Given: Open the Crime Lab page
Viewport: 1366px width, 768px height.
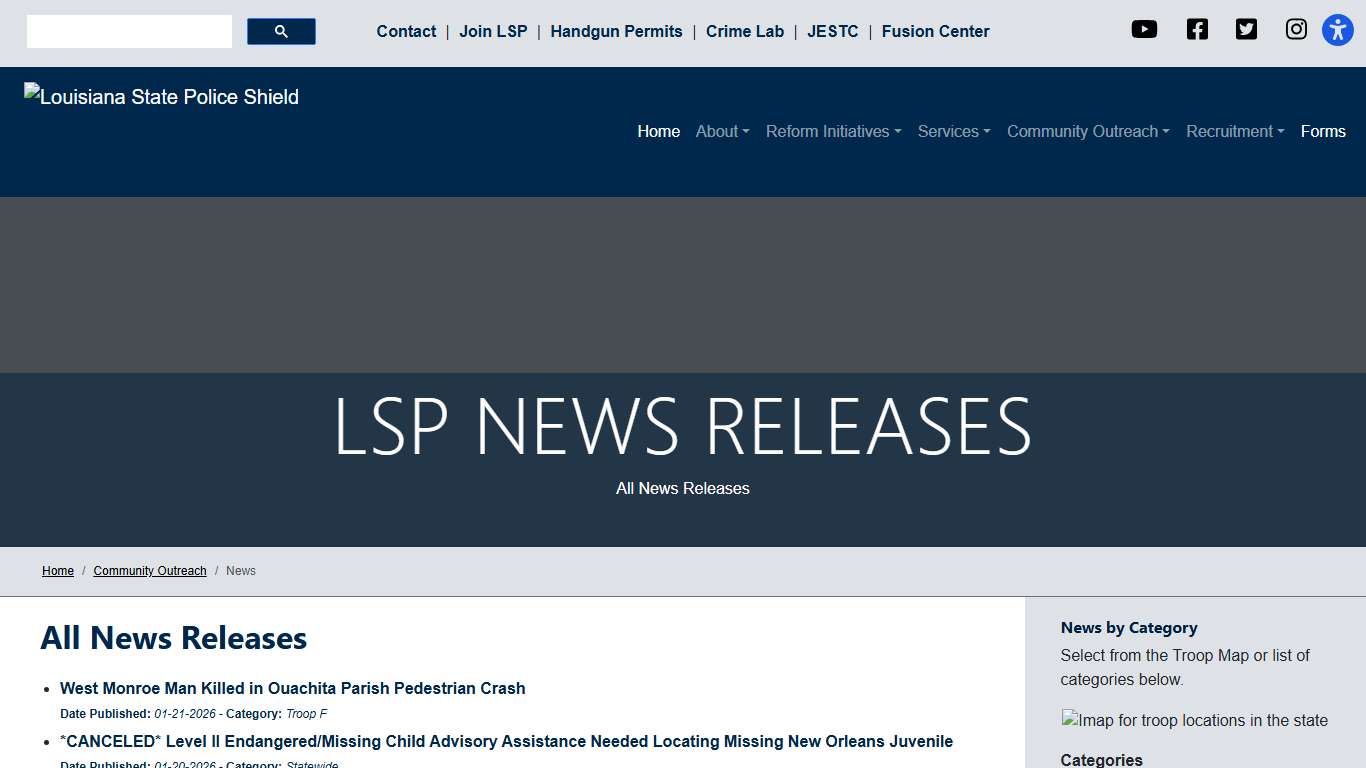Looking at the screenshot, I should click(x=745, y=31).
